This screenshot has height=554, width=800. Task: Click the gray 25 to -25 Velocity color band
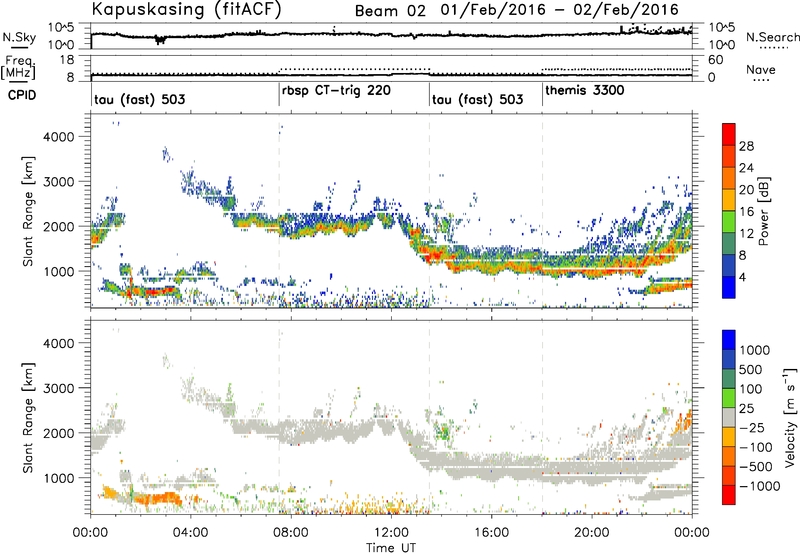pyautogui.click(x=729, y=417)
